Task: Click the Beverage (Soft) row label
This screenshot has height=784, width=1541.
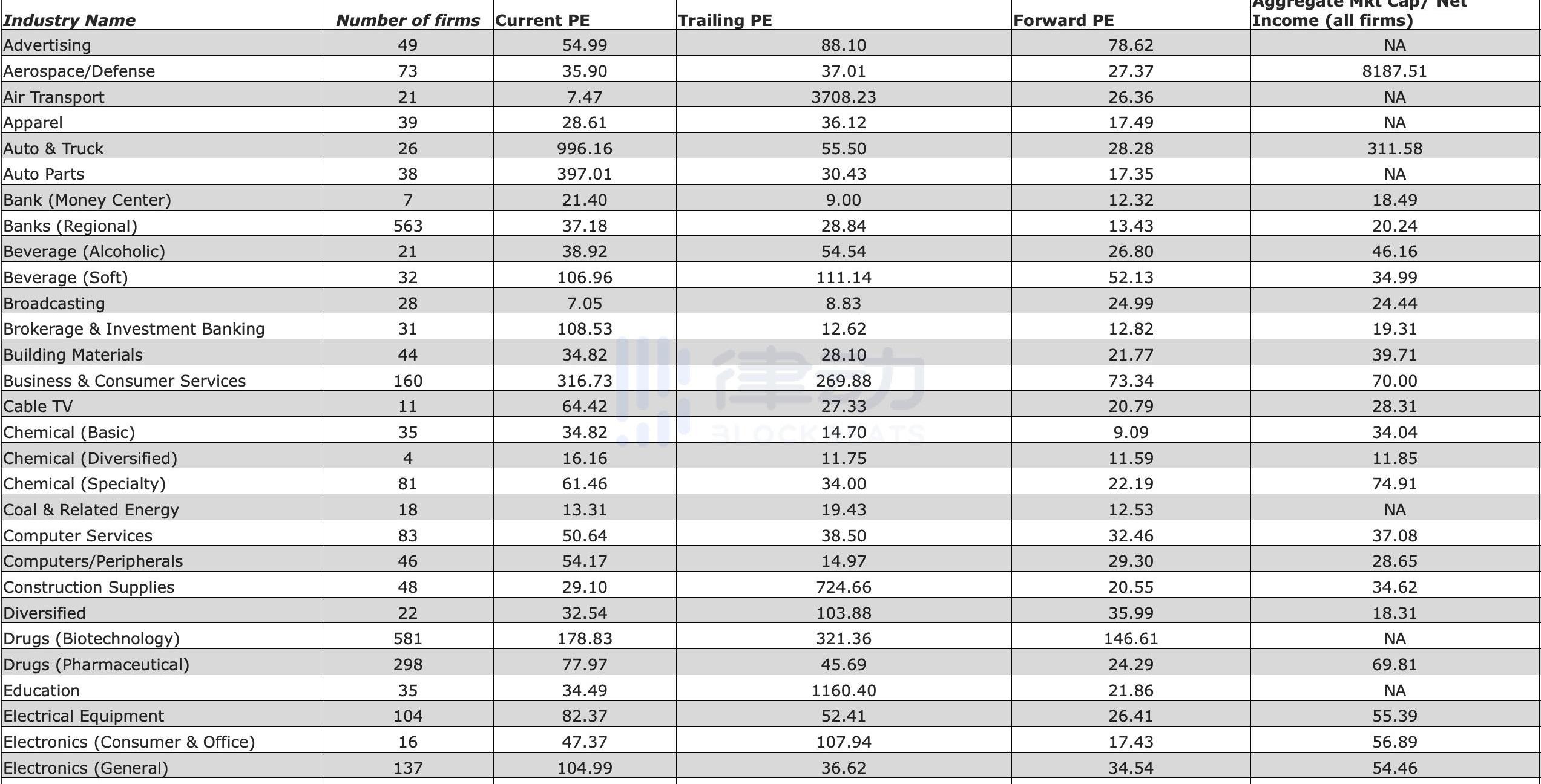Action: pos(65,278)
